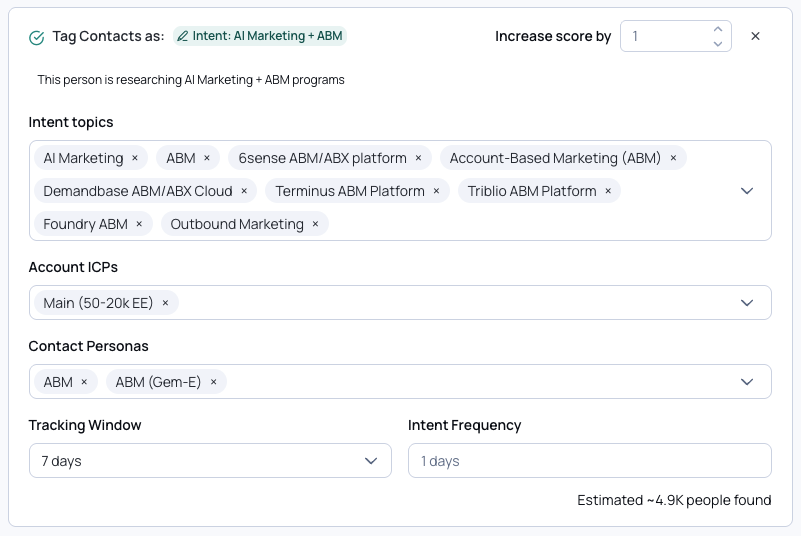Remove the ABM persona chip
Screen dimensions: 801x536
click(x=84, y=382)
